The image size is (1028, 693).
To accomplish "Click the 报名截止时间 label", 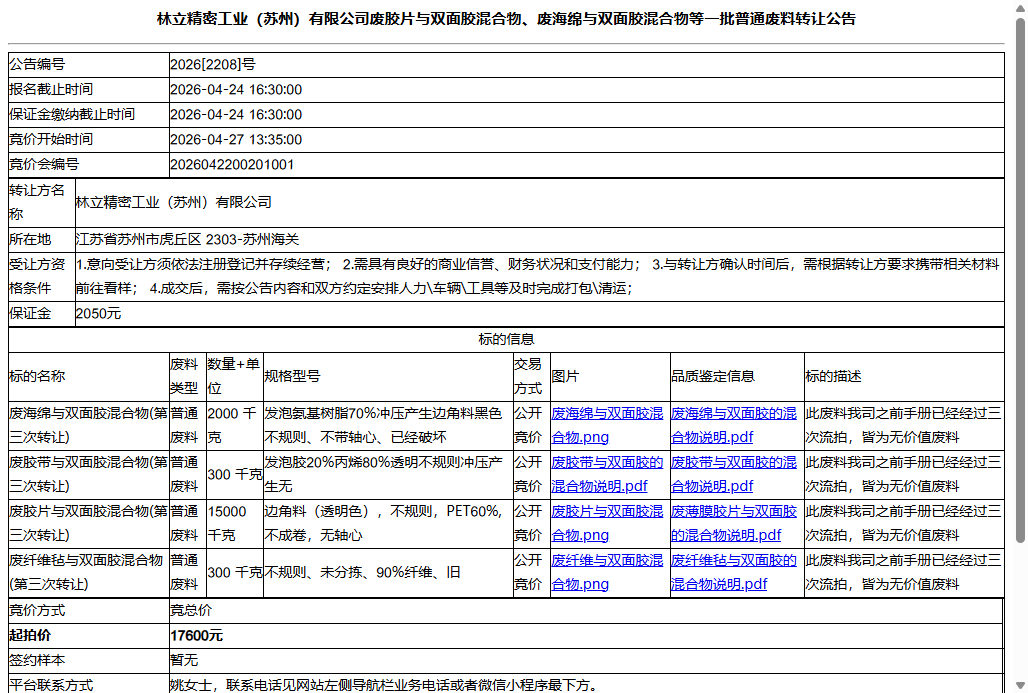I will tap(51, 90).
